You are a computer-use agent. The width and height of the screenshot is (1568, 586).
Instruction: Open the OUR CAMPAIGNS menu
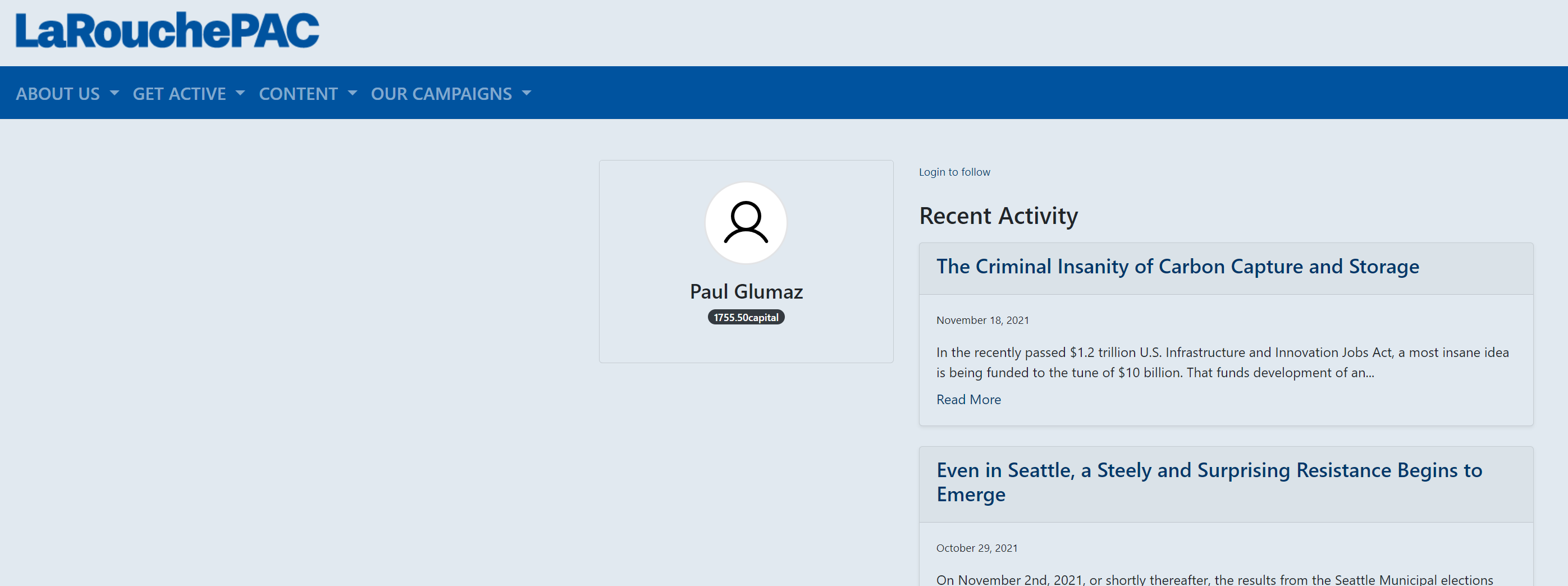tap(451, 94)
